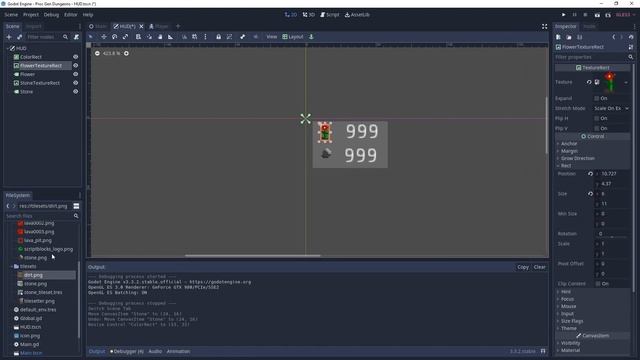
Task: Open the Stretch Mode dropdown
Action: coord(611,109)
